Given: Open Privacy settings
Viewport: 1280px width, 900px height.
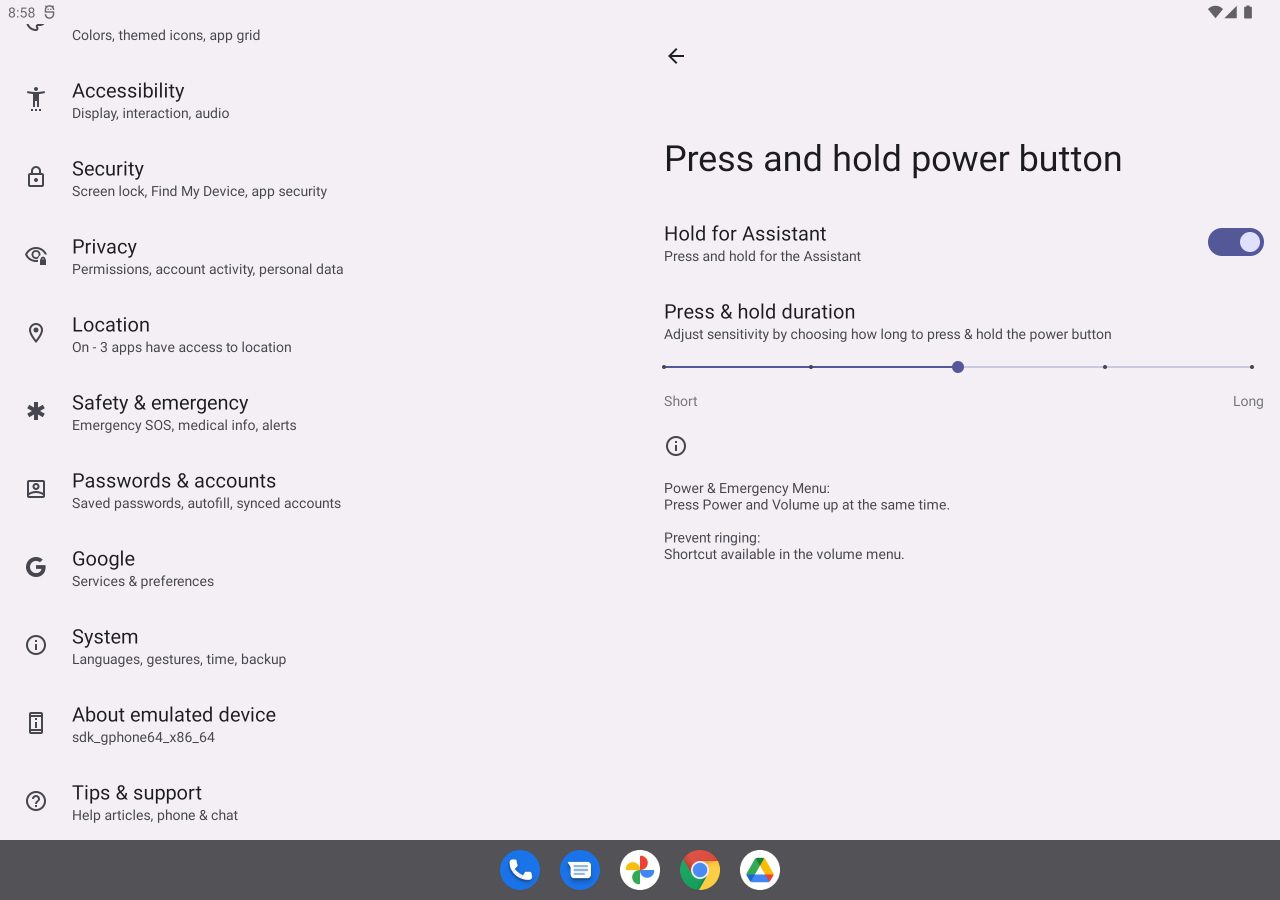Looking at the screenshot, I should click(x=320, y=256).
